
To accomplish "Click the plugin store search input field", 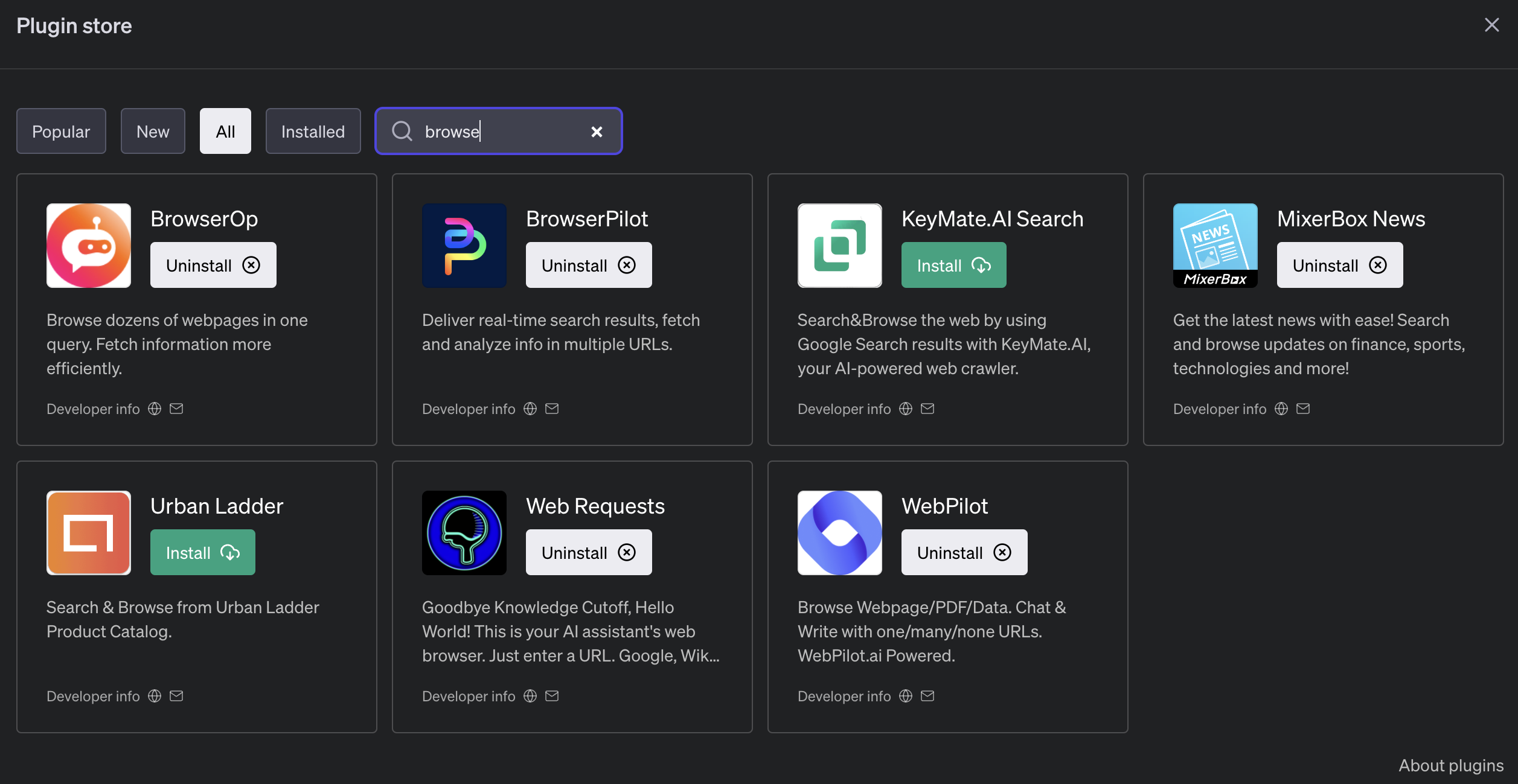I will 498,131.
